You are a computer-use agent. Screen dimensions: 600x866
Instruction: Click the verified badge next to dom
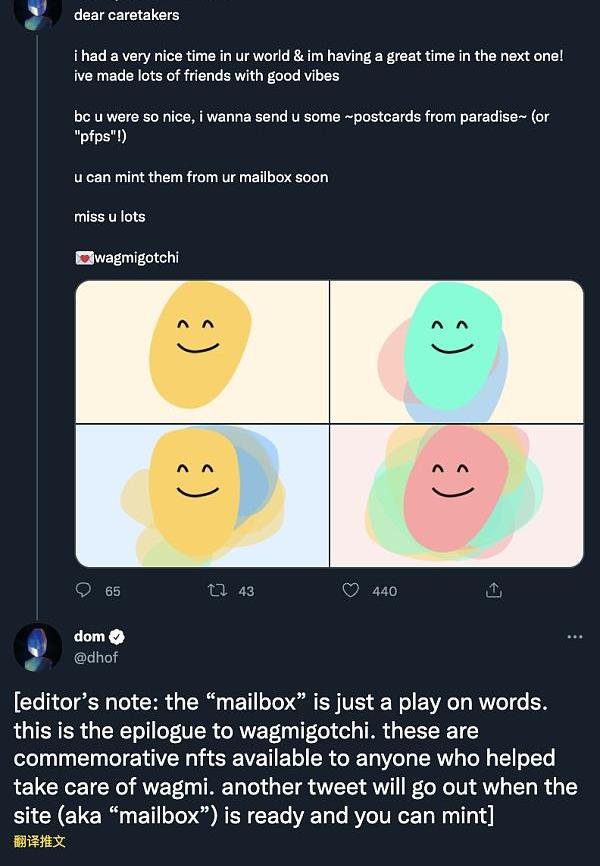(x=117, y=637)
